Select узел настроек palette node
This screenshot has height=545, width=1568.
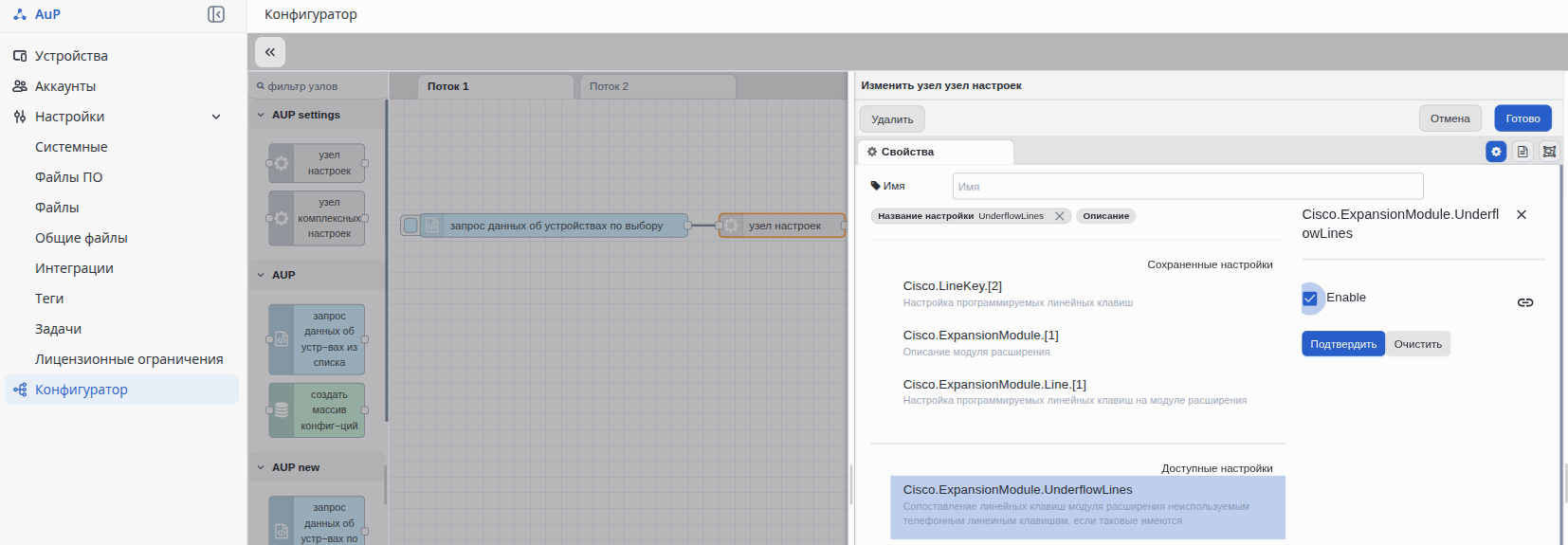(x=317, y=163)
